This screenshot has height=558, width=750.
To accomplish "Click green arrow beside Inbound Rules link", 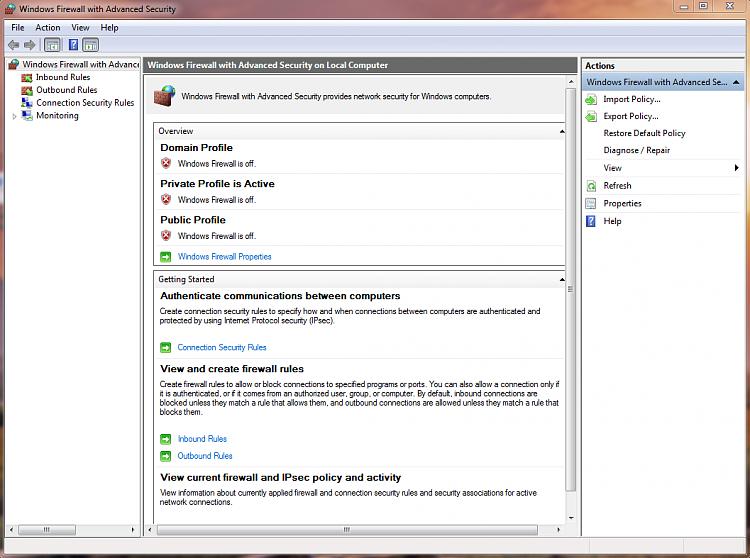I will click(165, 439).
